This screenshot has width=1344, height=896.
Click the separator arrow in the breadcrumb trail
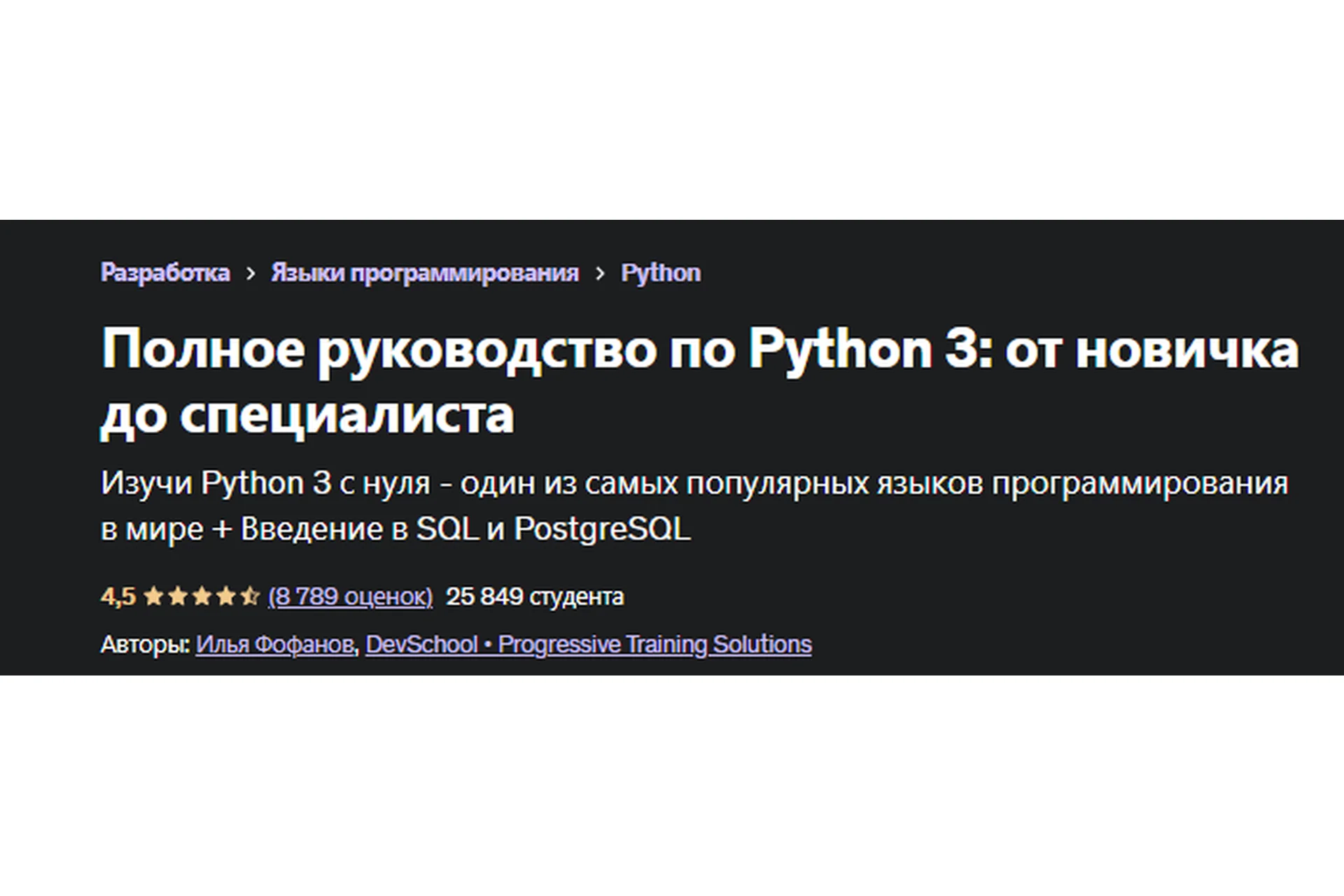[252, 272]
